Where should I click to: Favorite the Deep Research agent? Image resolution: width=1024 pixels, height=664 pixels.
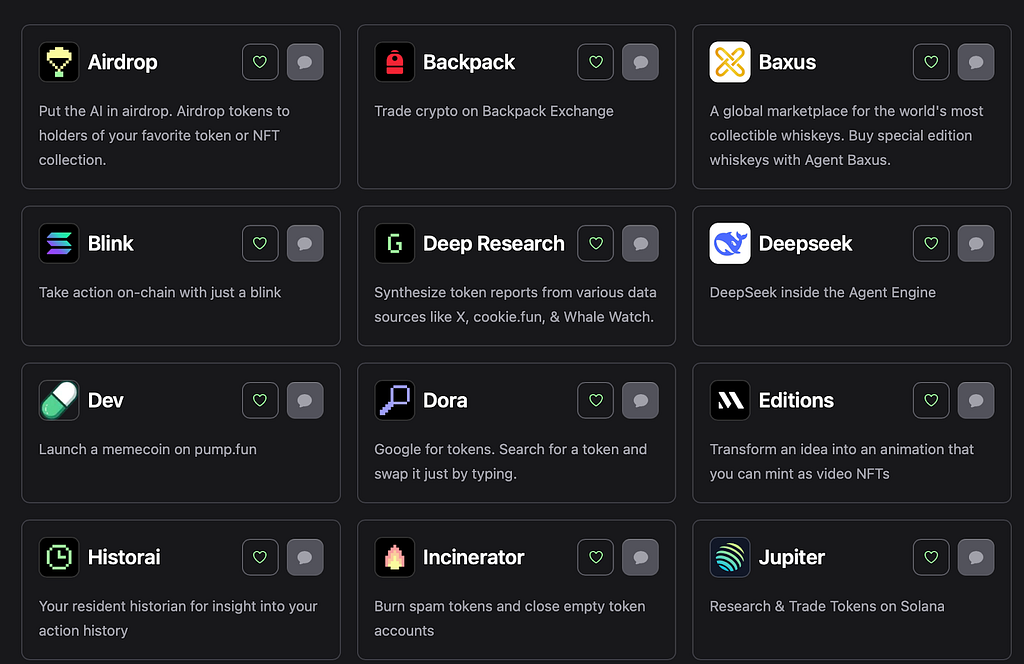[596, 244]
